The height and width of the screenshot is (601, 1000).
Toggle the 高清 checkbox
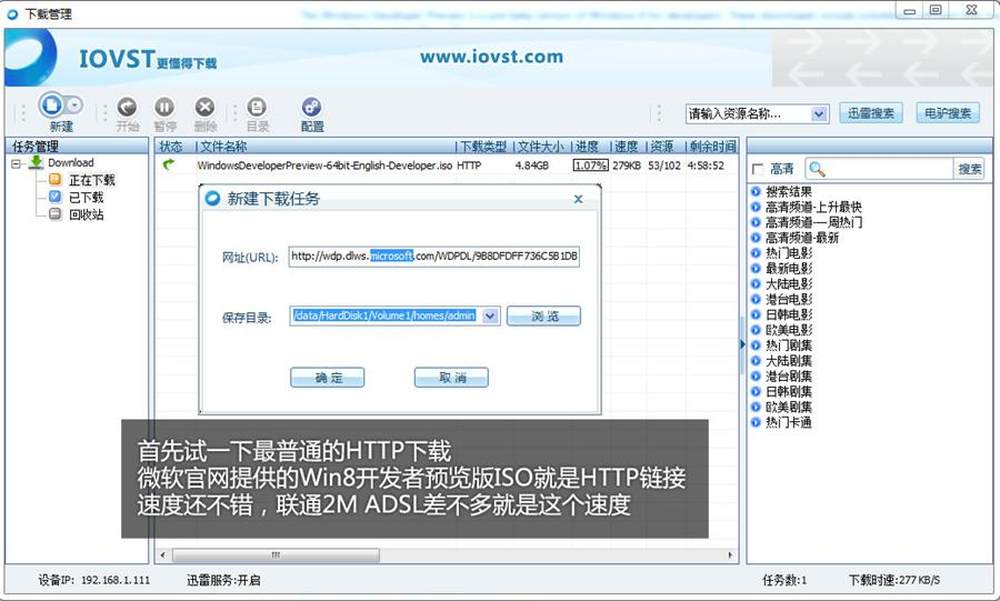pos(758,169)
